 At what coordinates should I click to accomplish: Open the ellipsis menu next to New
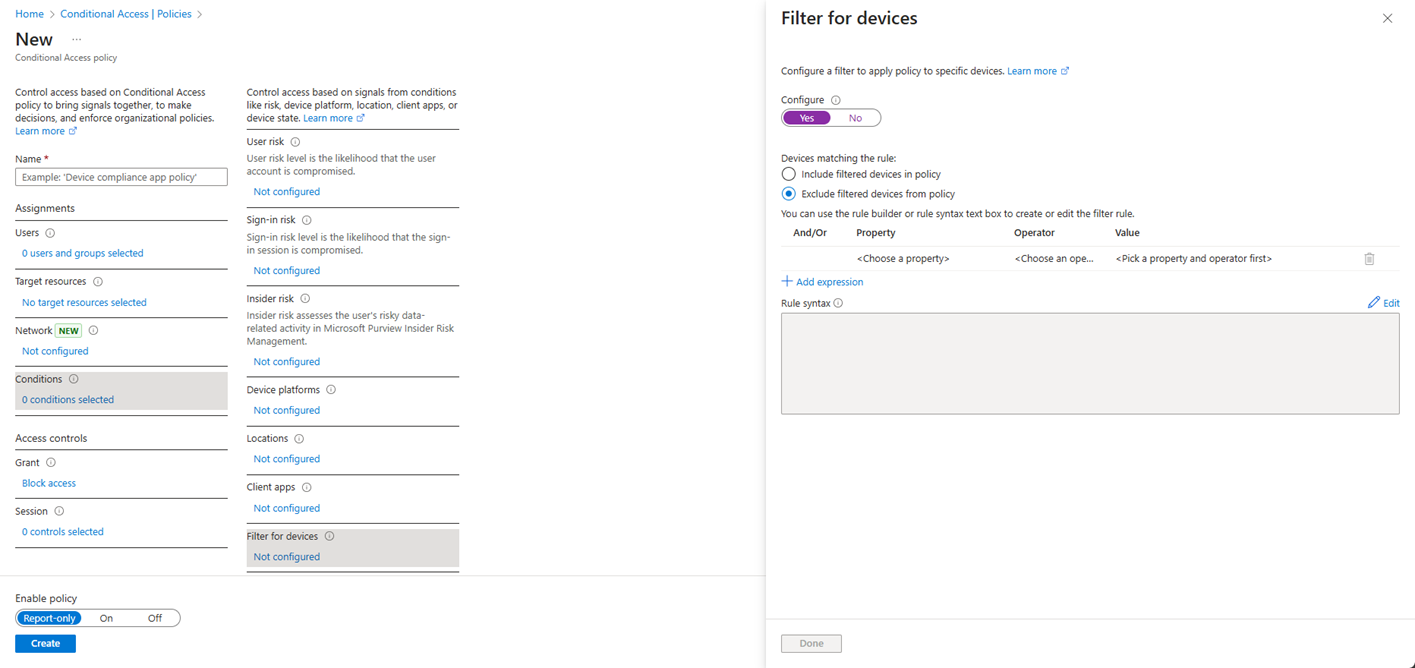click(76, 40)
